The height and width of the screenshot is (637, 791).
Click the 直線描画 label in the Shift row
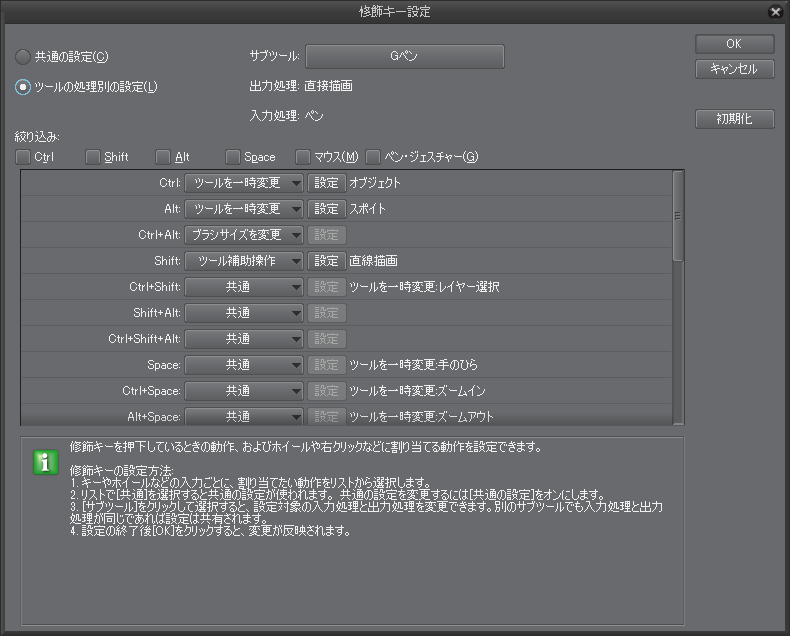tap(373, 261)
